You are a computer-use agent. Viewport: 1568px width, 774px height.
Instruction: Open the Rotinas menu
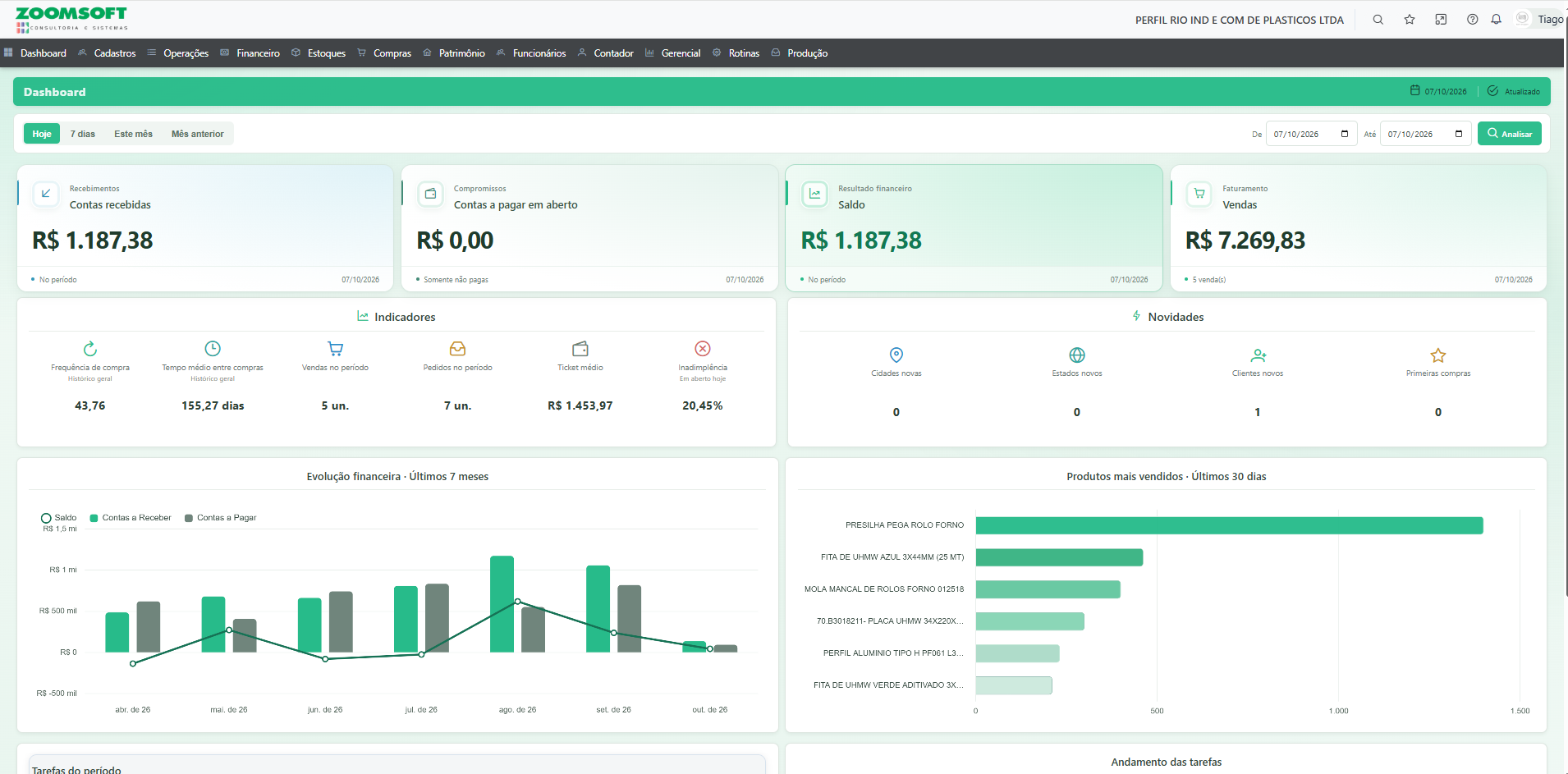(x=736, y=53)
